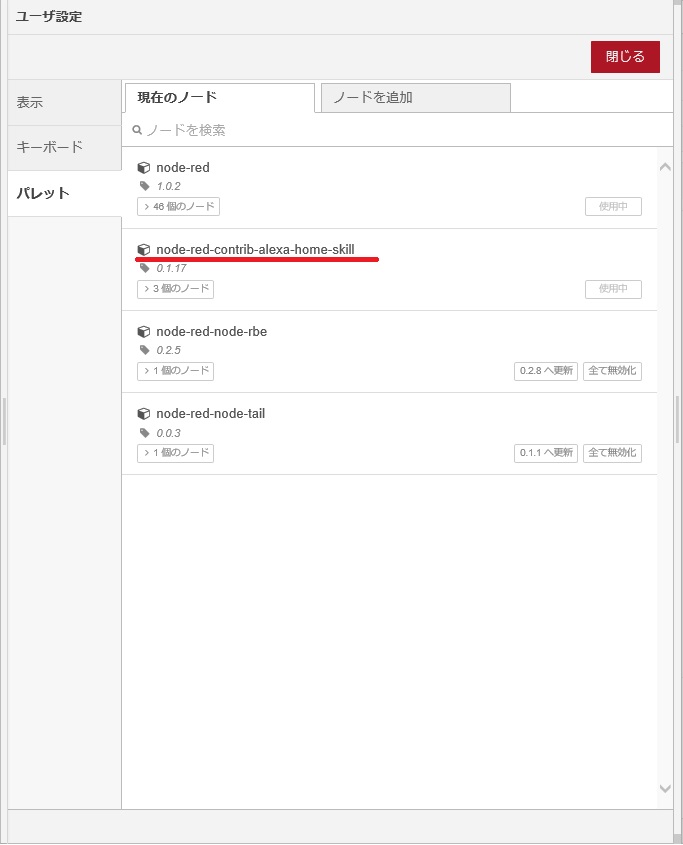Expand the 46 個のノード list
This screenshot has width=683, height=845.
click(178, 206)
